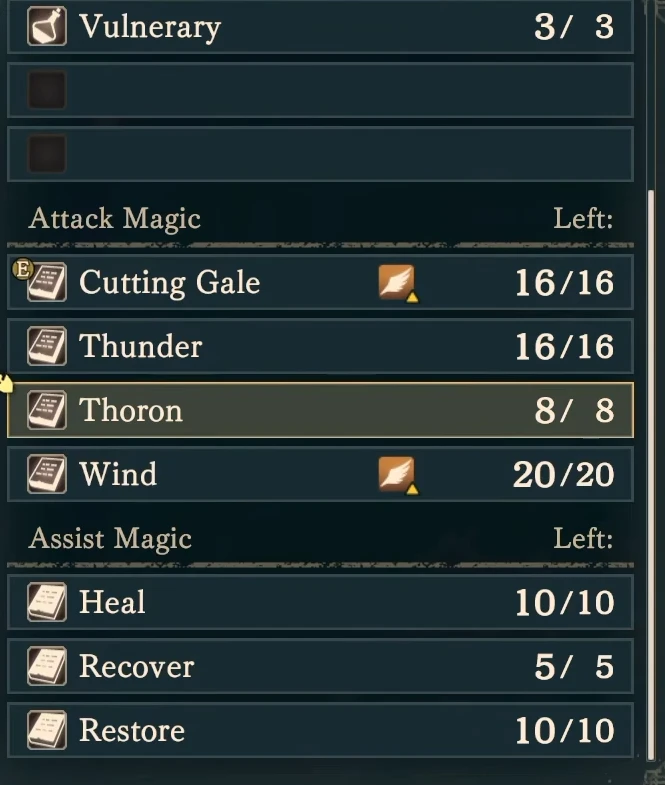
Task: Click the wing effectiveness icon on Wind
Action: pyautogui.click(x=398, y=475)
